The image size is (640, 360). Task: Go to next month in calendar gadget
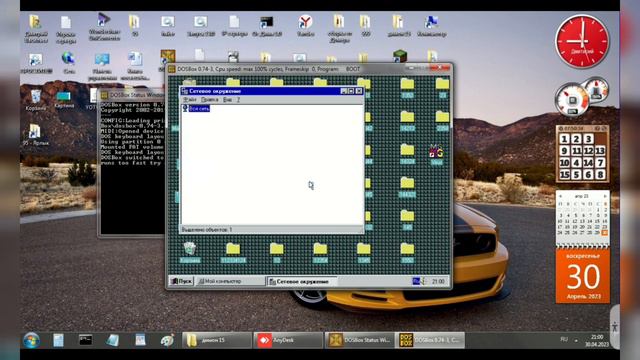604,196
